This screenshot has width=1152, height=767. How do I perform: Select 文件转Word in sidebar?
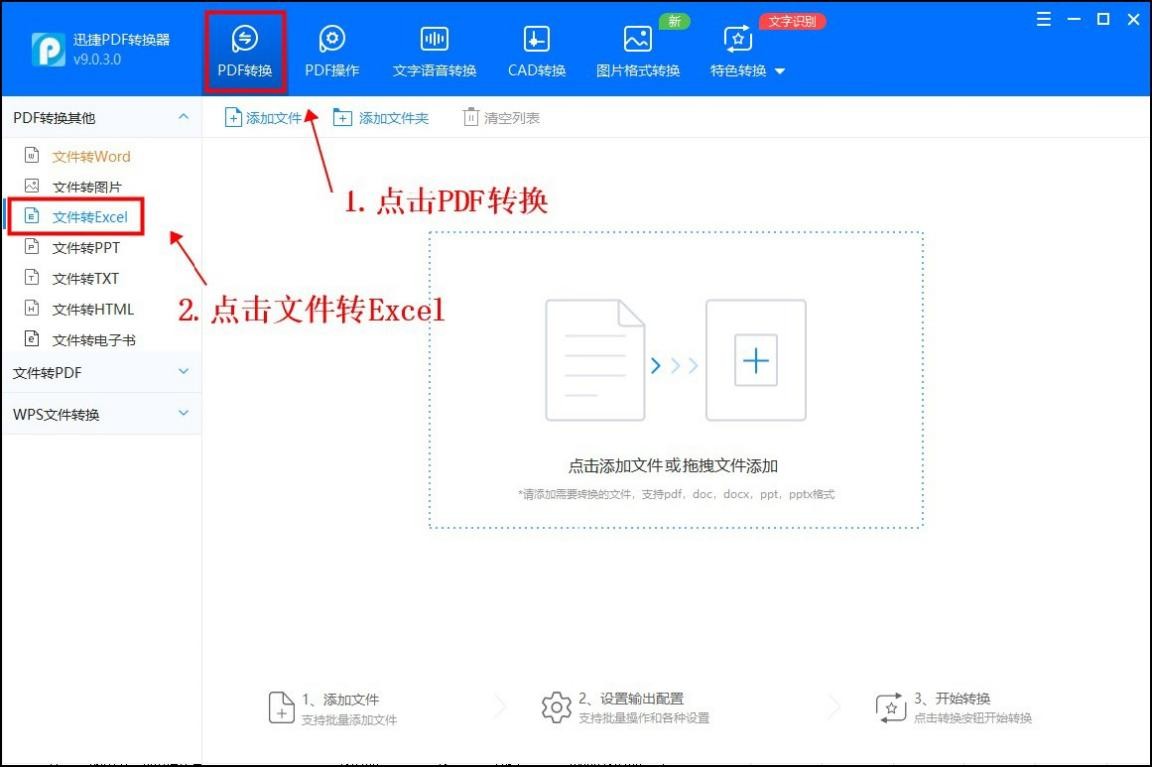(x=91, y=156)
